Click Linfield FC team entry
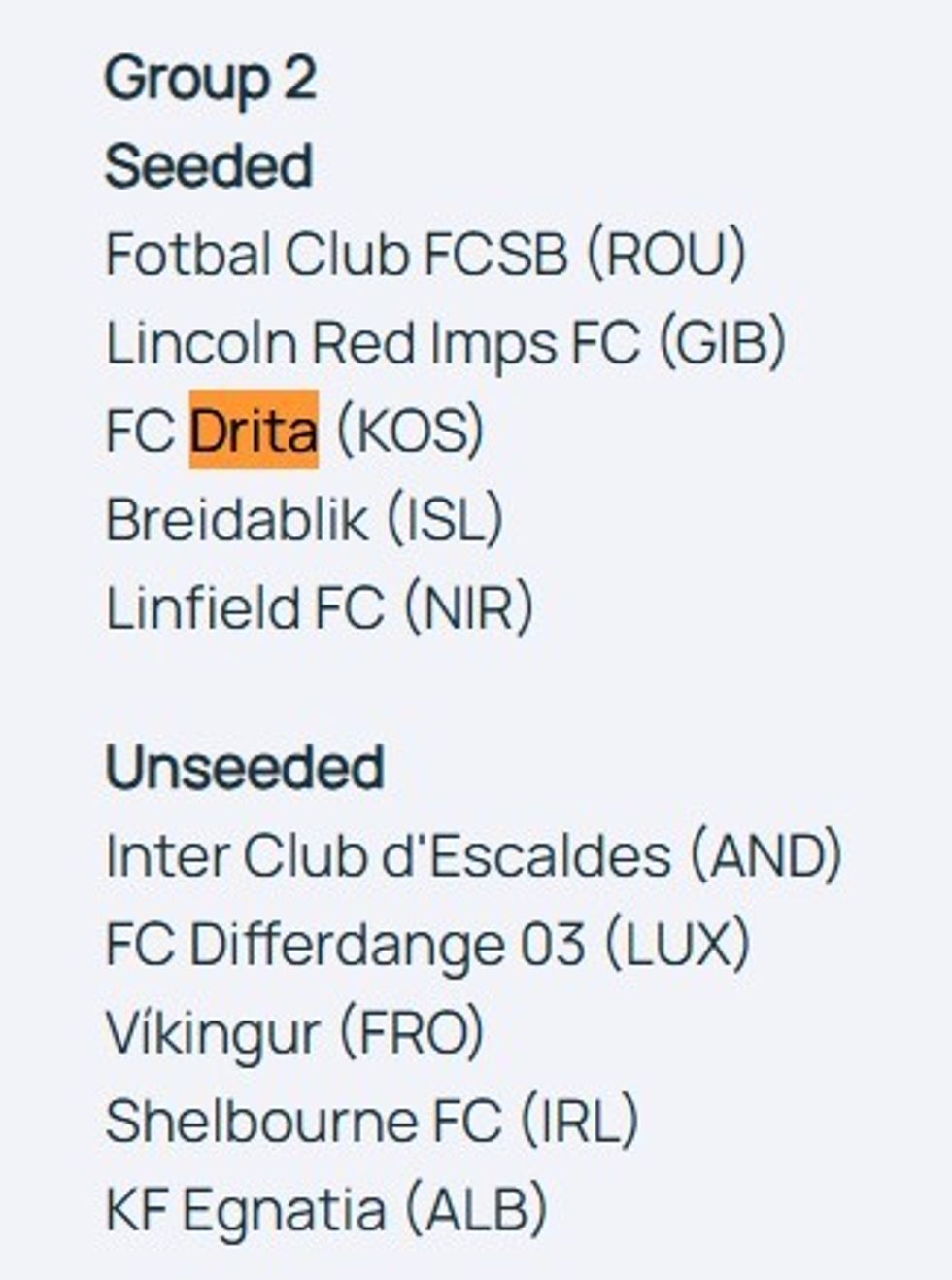 (245, 608)
